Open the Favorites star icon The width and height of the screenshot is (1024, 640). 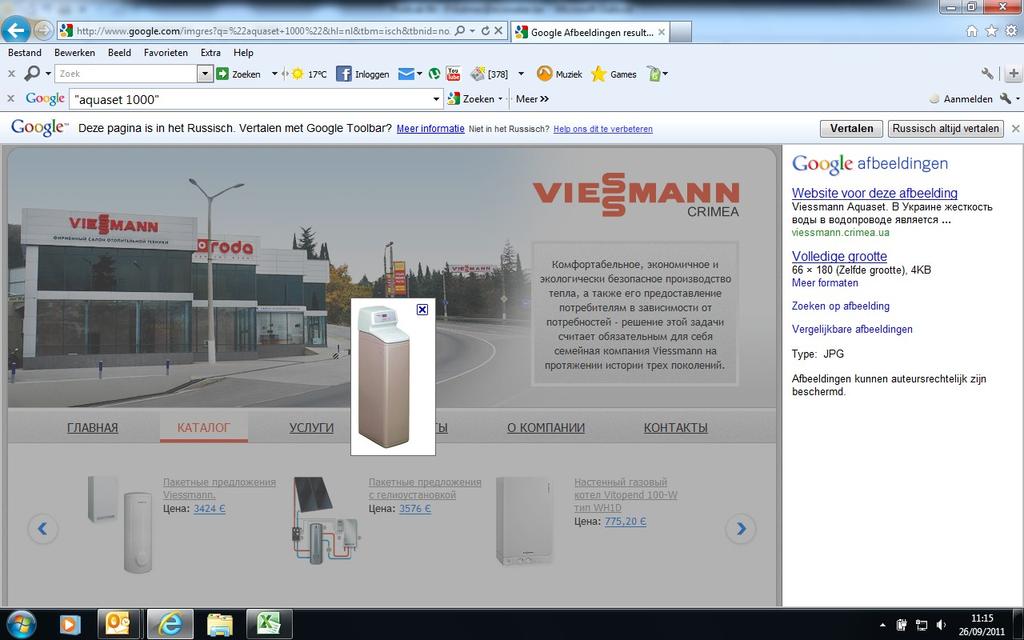[x=991, y=31]
